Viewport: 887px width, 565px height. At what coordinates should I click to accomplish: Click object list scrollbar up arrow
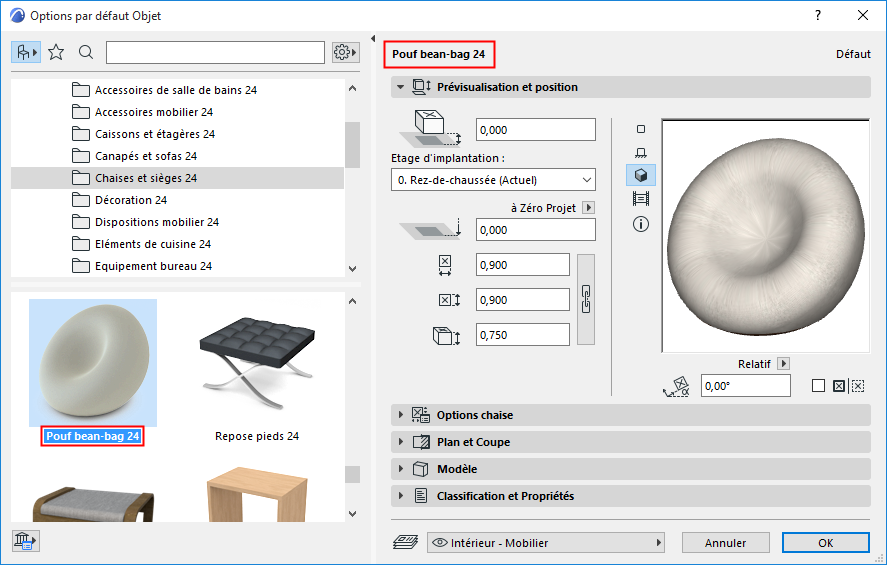[352, 301]
